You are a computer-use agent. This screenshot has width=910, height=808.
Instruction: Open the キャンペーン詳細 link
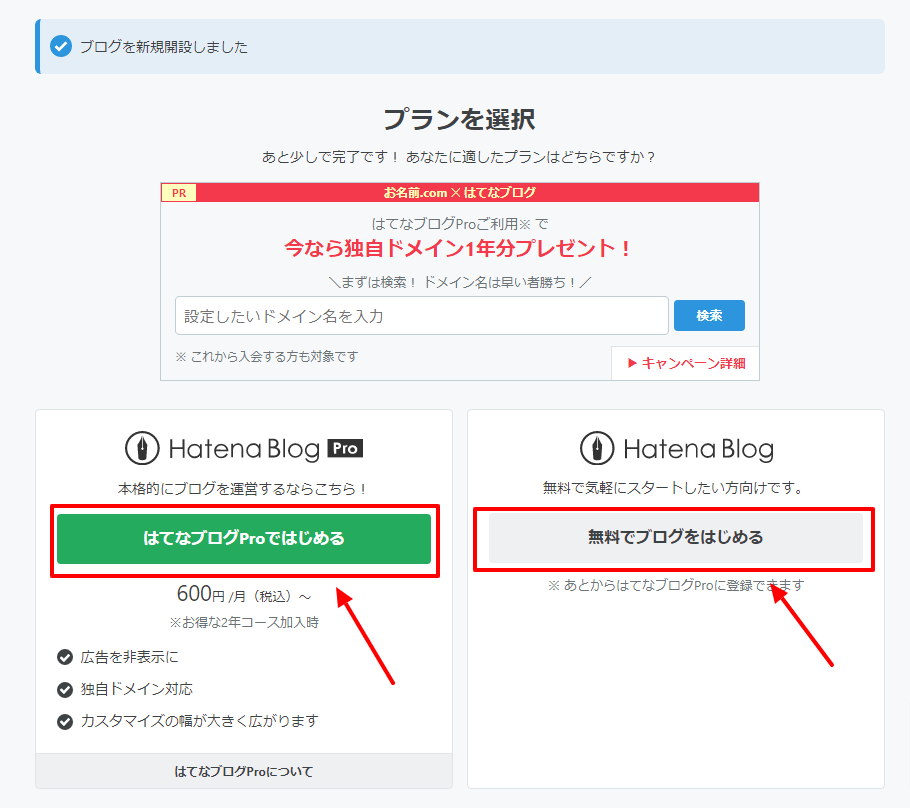tap(687, 363)
